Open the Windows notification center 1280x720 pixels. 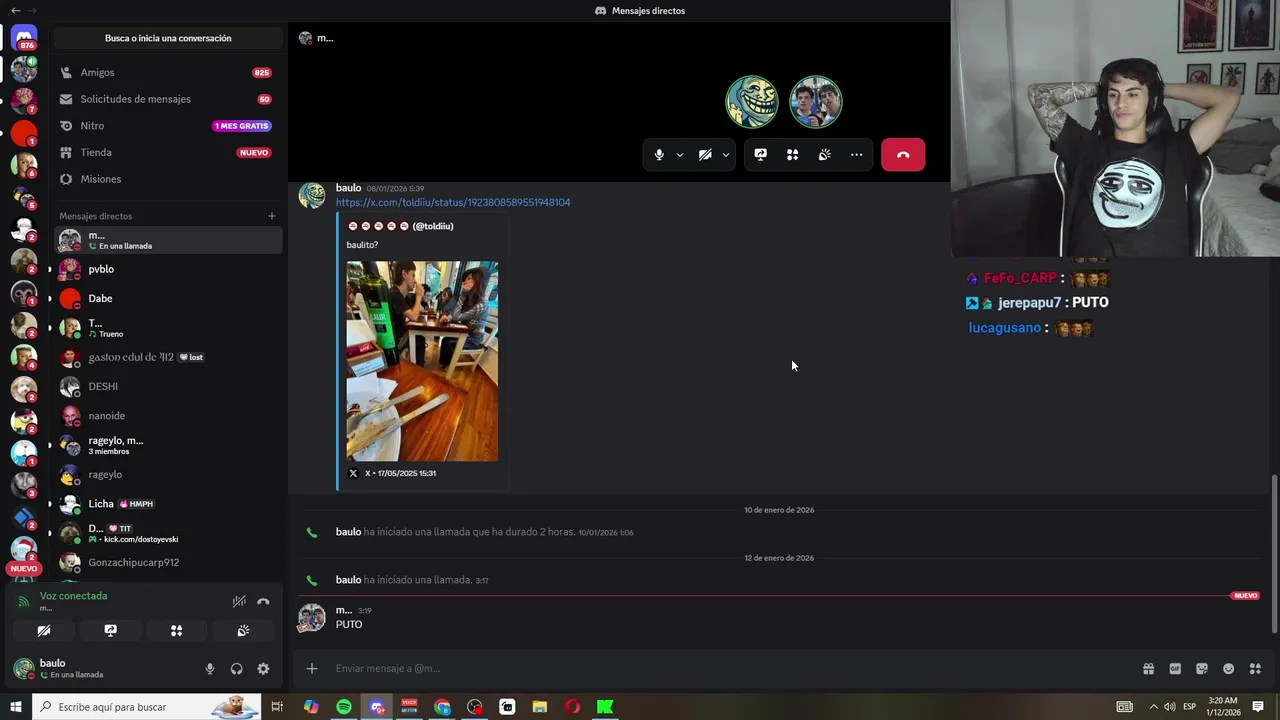point(1258,707)
